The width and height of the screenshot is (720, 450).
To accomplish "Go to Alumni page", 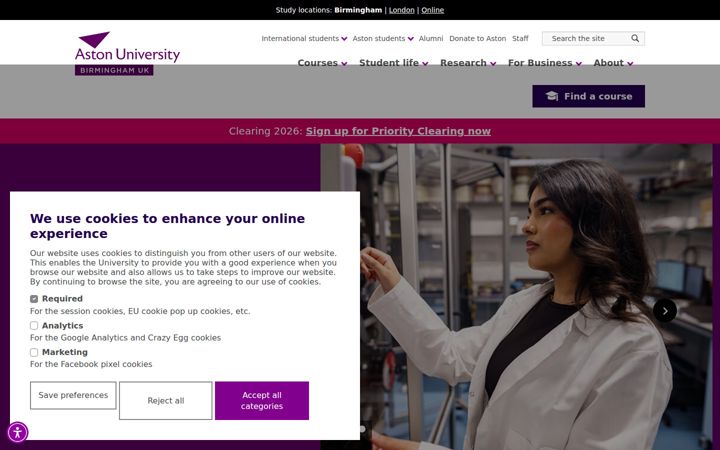I will pyautogui.click(x=431, y=39).
